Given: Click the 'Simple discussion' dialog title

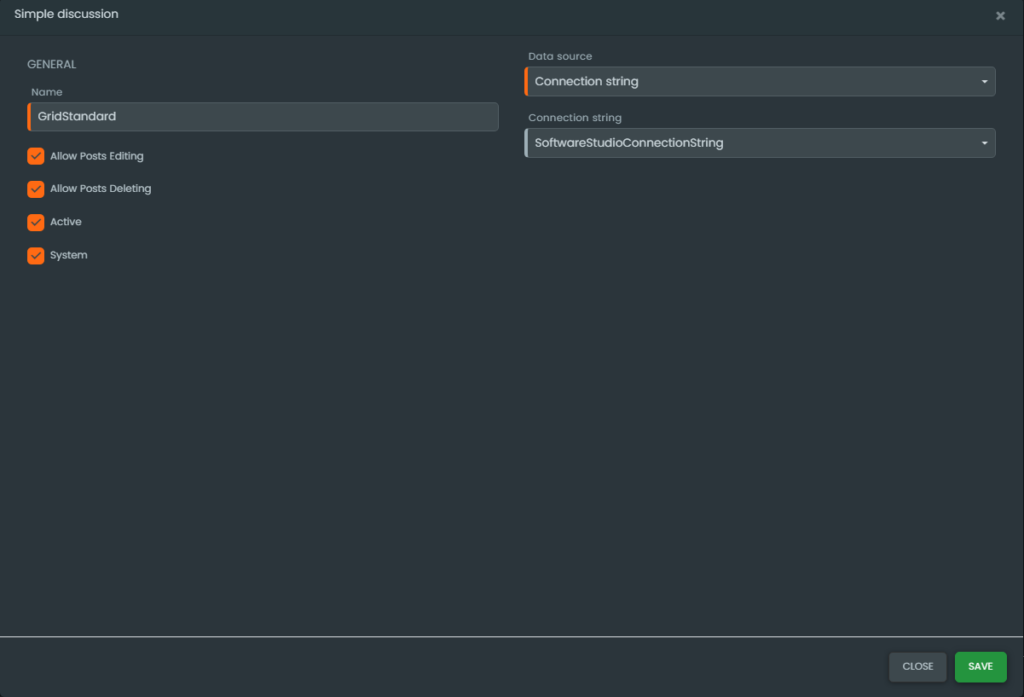Looking at the screenshot, I should point(66,14).
